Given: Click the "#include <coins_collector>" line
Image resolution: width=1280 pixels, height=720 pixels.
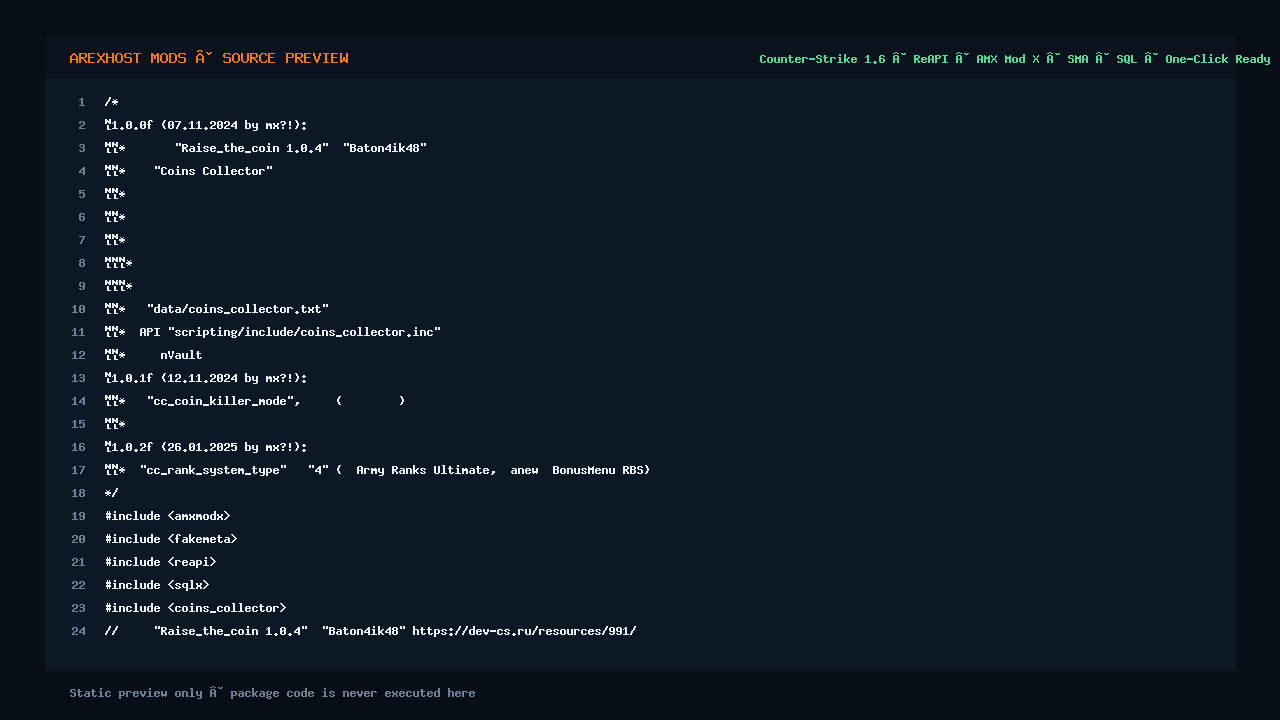Looking at the screenshot, I should coord(196,608).
